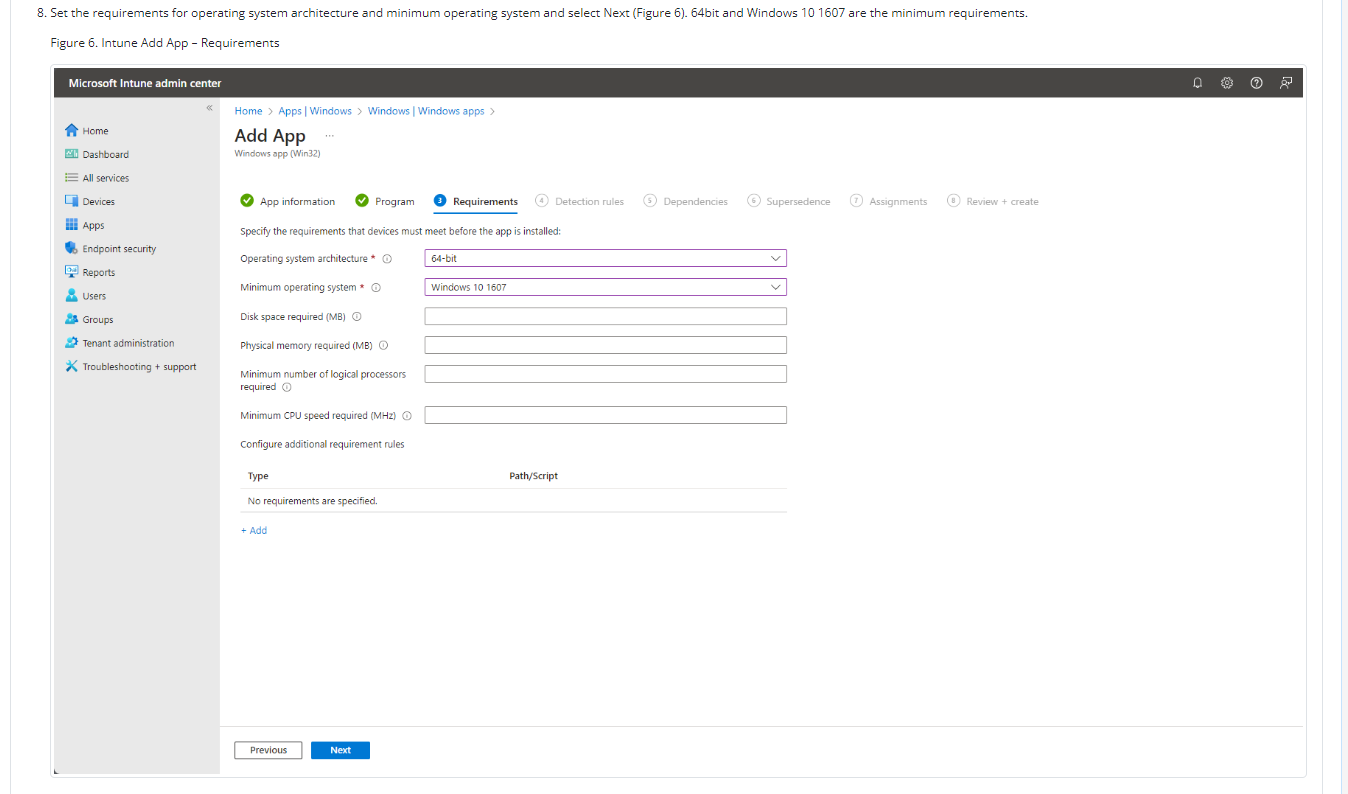Click the 'Figure 6. Intune Add App – Requirements' caption
Viewport: 1348px width, 794px height.
pos(165,43)
